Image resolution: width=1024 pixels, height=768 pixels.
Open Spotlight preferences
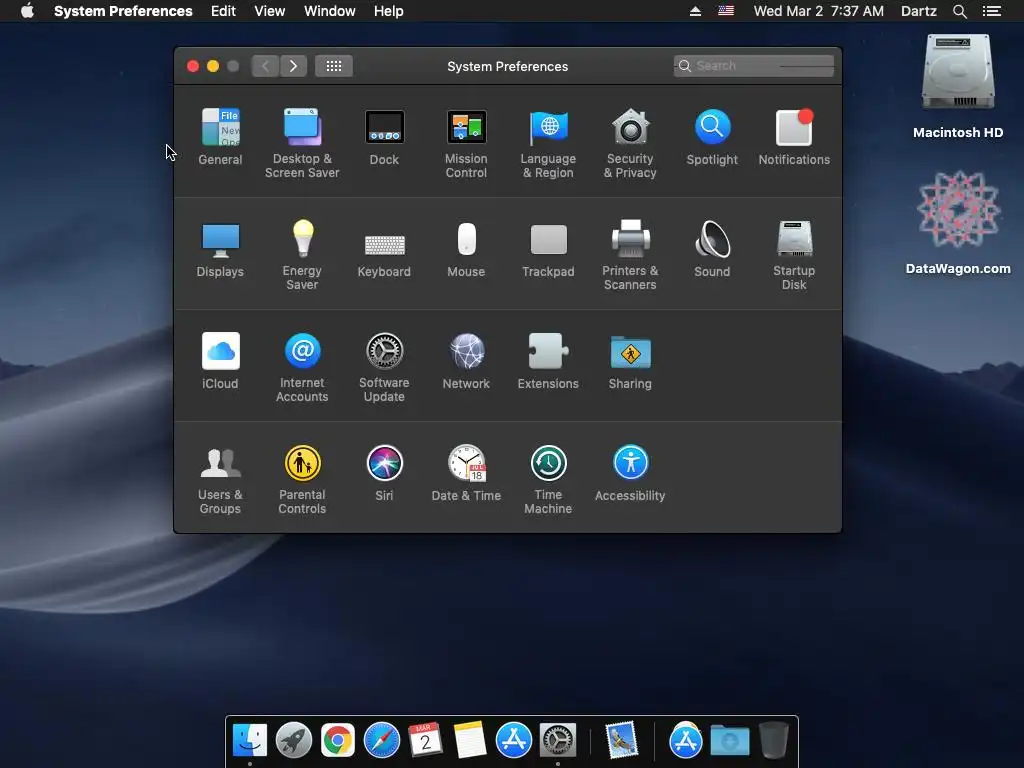(x=712, y=136)
